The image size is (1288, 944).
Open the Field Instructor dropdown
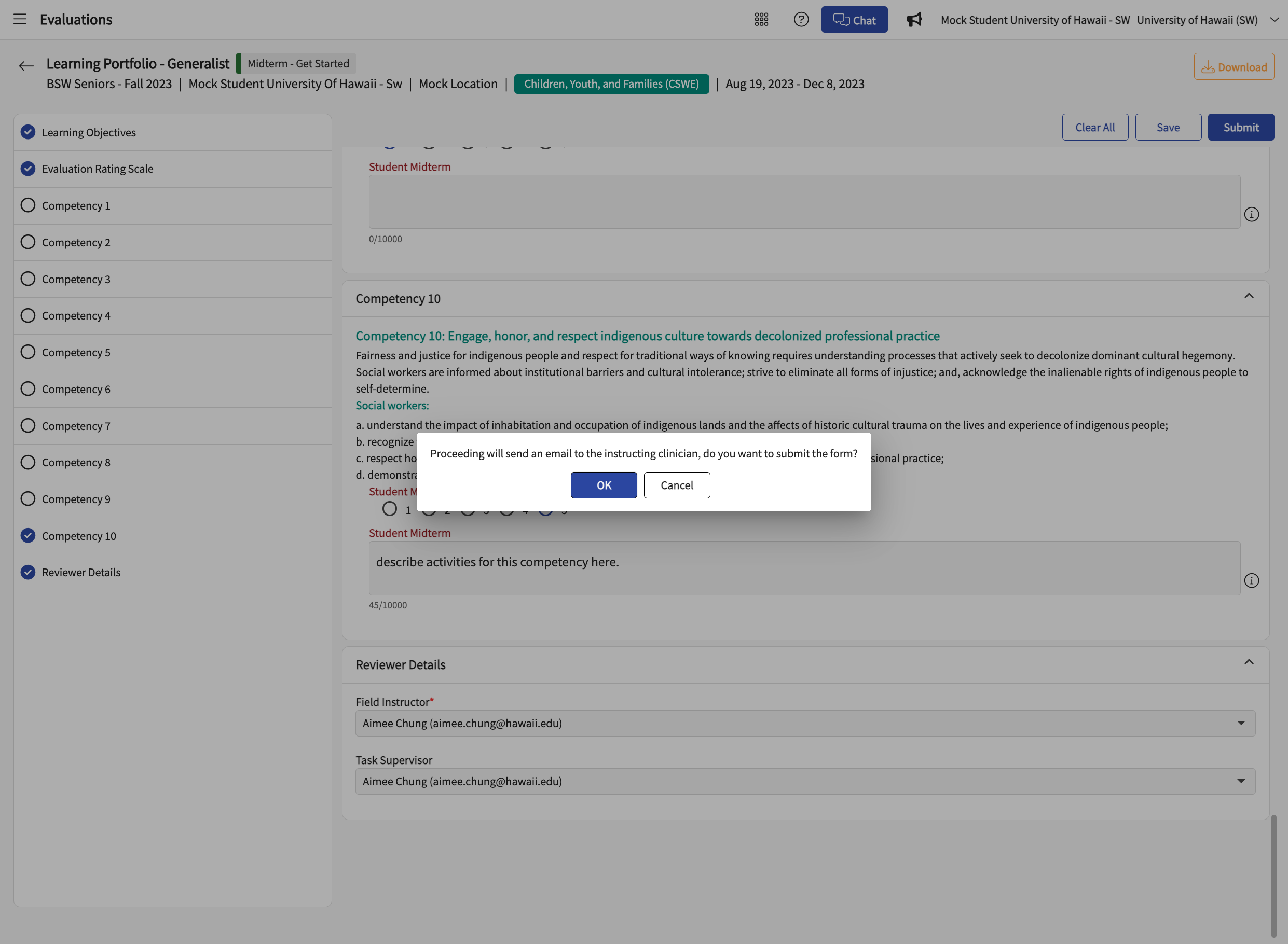805,724
